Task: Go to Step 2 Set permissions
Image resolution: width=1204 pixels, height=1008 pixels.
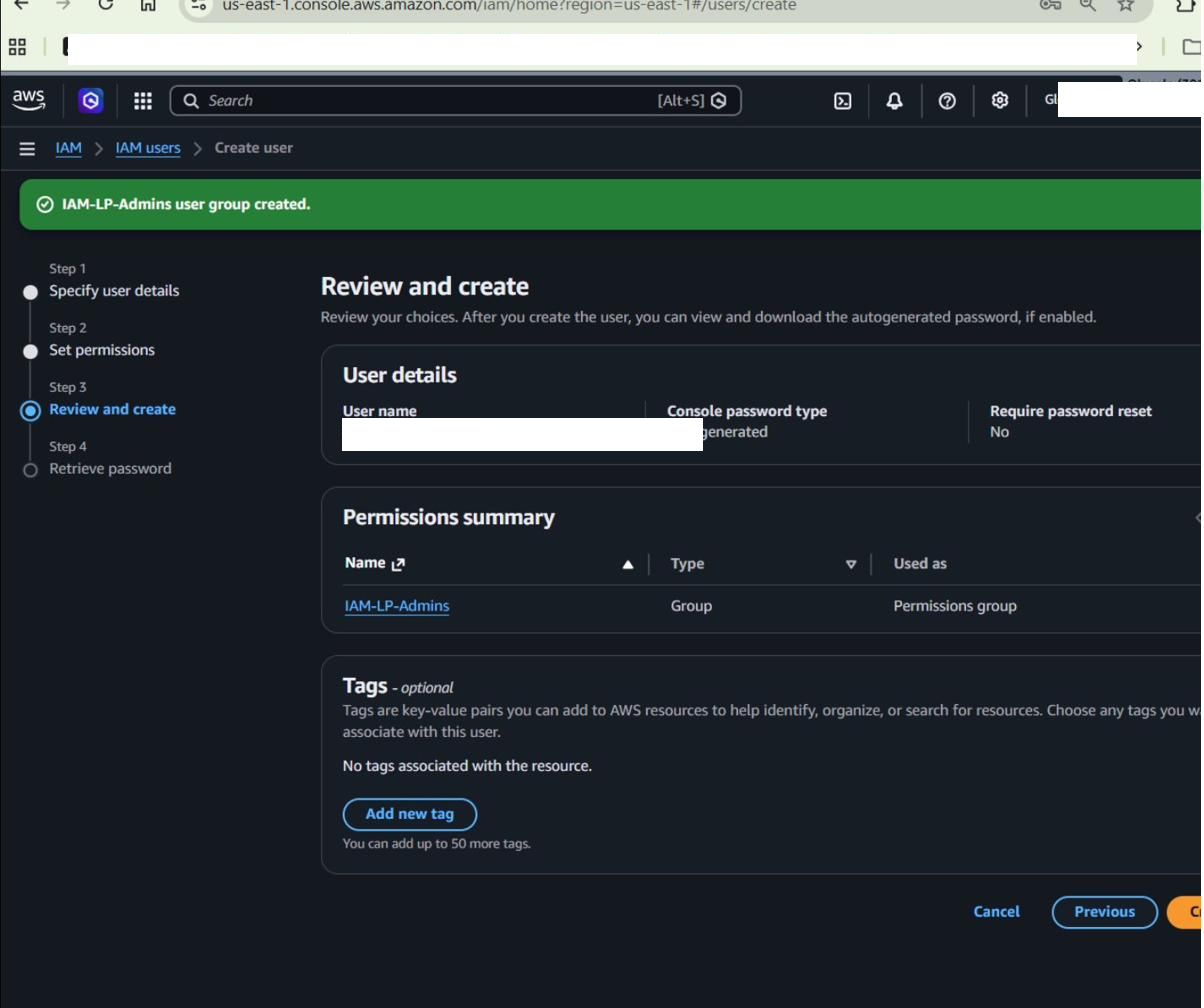Action: coord(102,350)
